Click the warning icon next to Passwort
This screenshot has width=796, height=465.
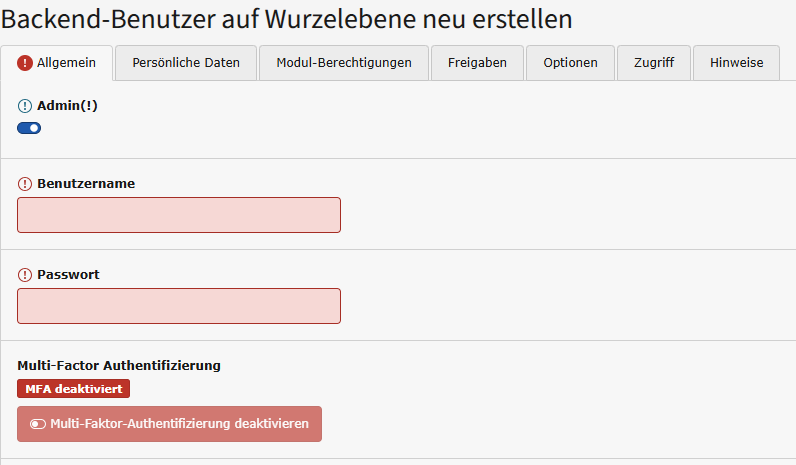(x=25, y=275)
